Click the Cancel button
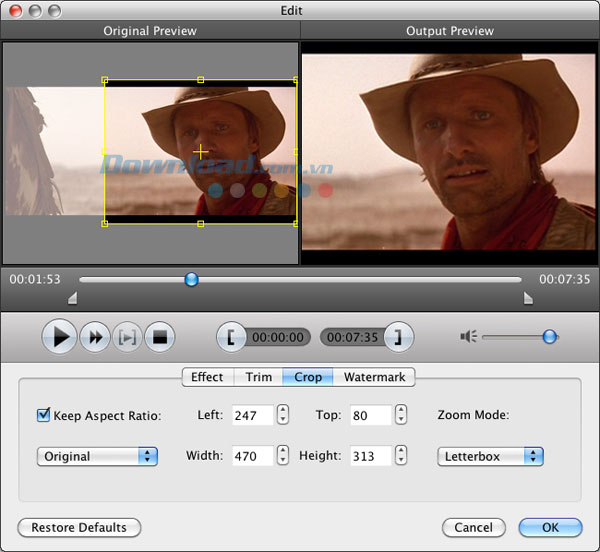Viewport: 600px width, 552px height. click(x=473, y=528)
